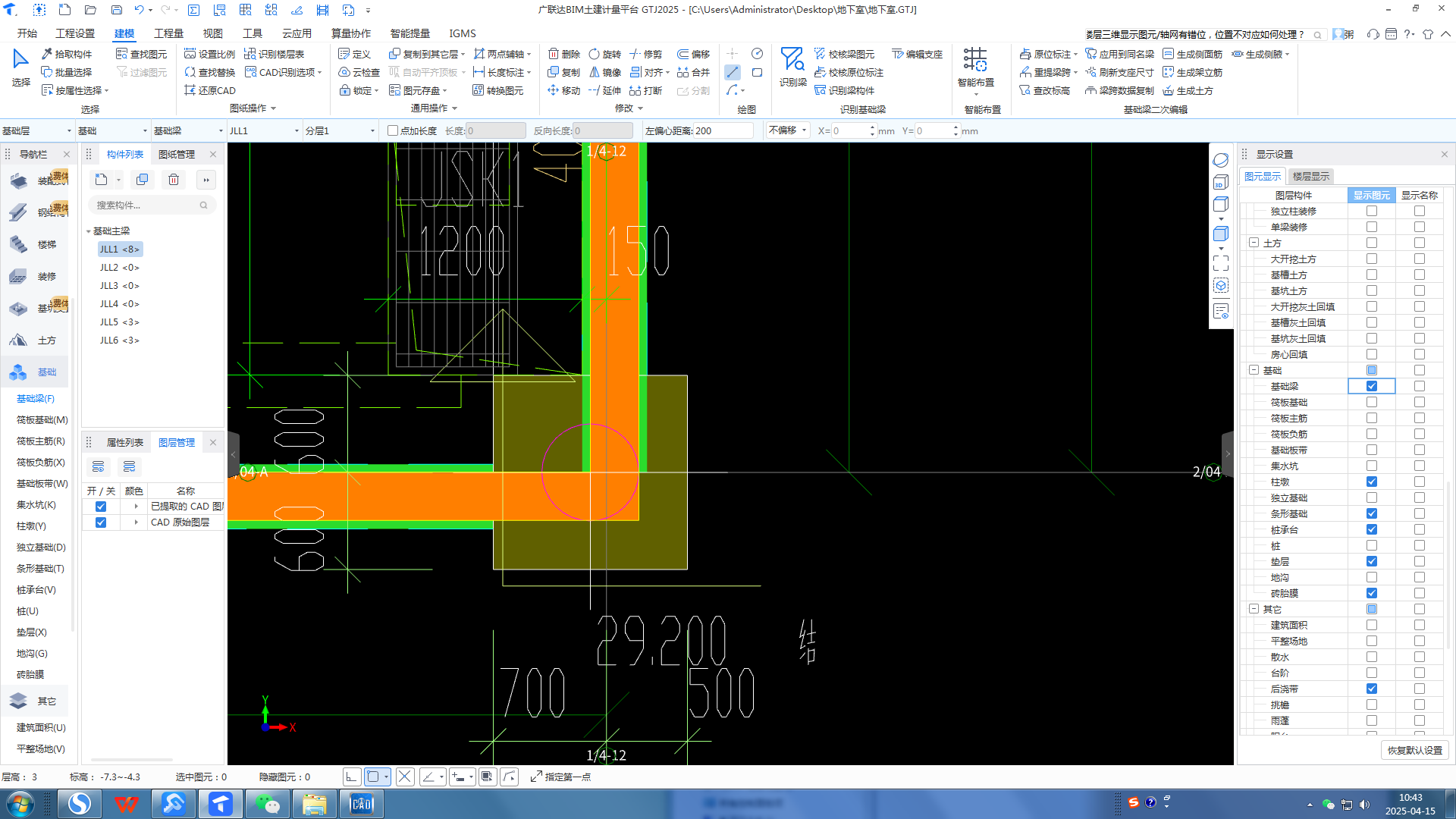
Task: Click 生成侧面筋 button
Action: [1192, 54]
